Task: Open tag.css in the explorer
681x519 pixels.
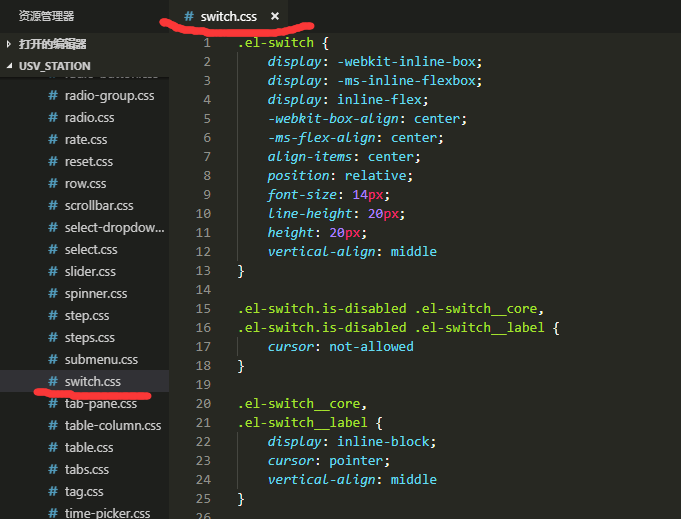Action: (x=84, y=492)
